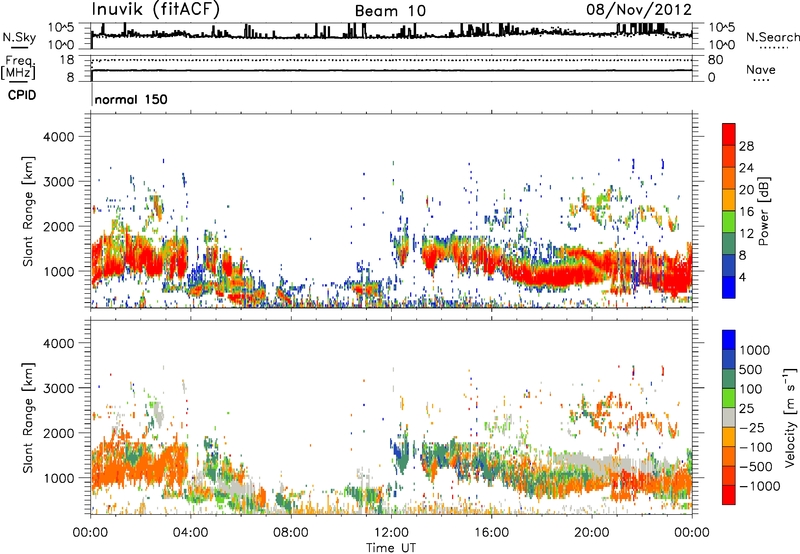Click the "Slant Range [km]" label of the power panel

(x=29, y=211)
